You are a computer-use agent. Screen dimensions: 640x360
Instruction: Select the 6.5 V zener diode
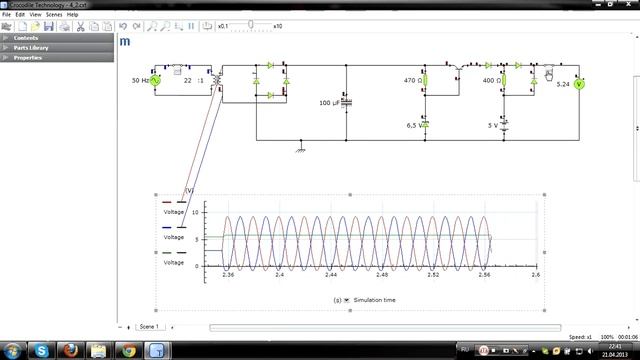pos(425,125)
